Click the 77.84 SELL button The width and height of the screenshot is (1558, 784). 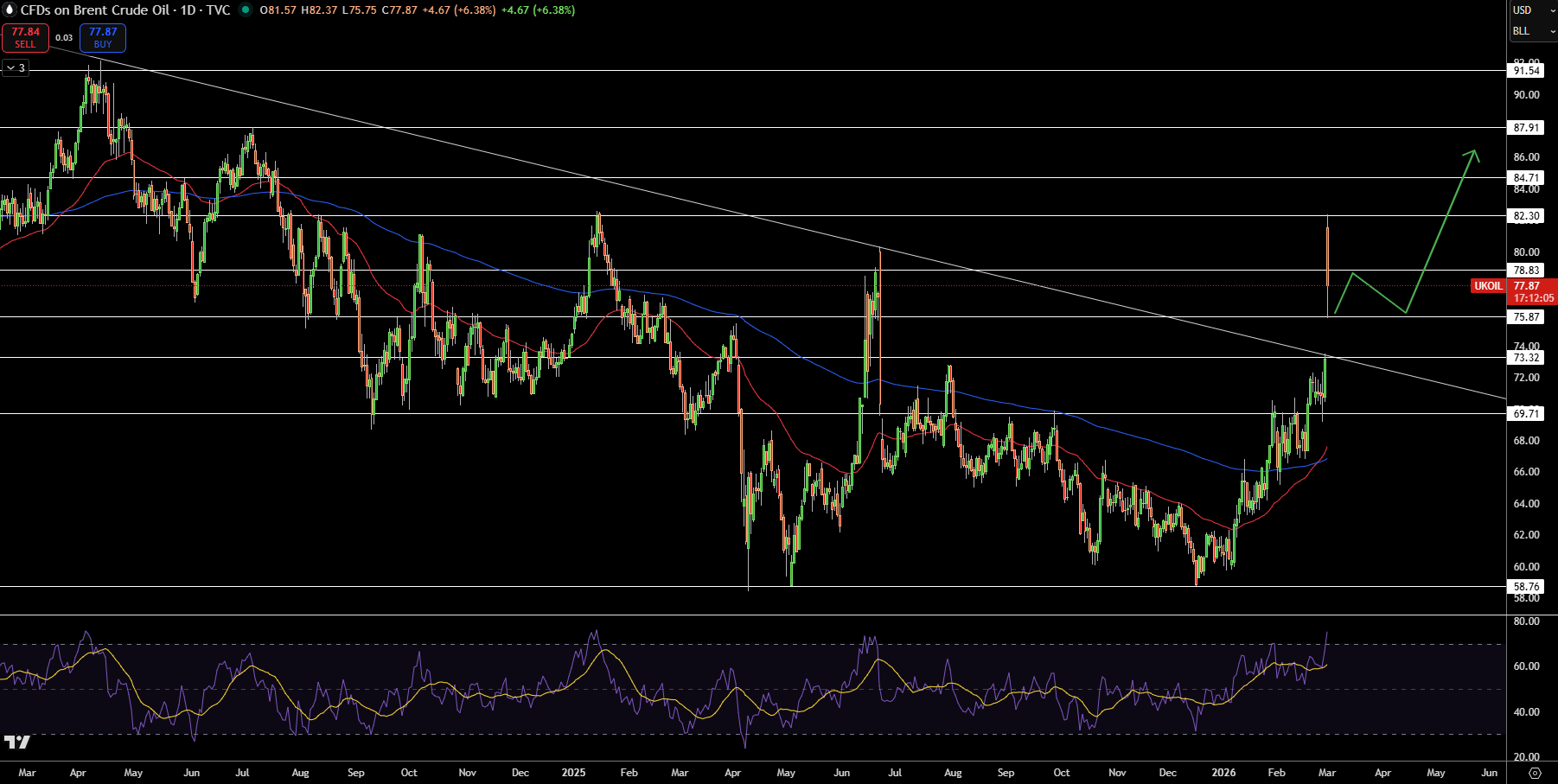pos(25,37)
